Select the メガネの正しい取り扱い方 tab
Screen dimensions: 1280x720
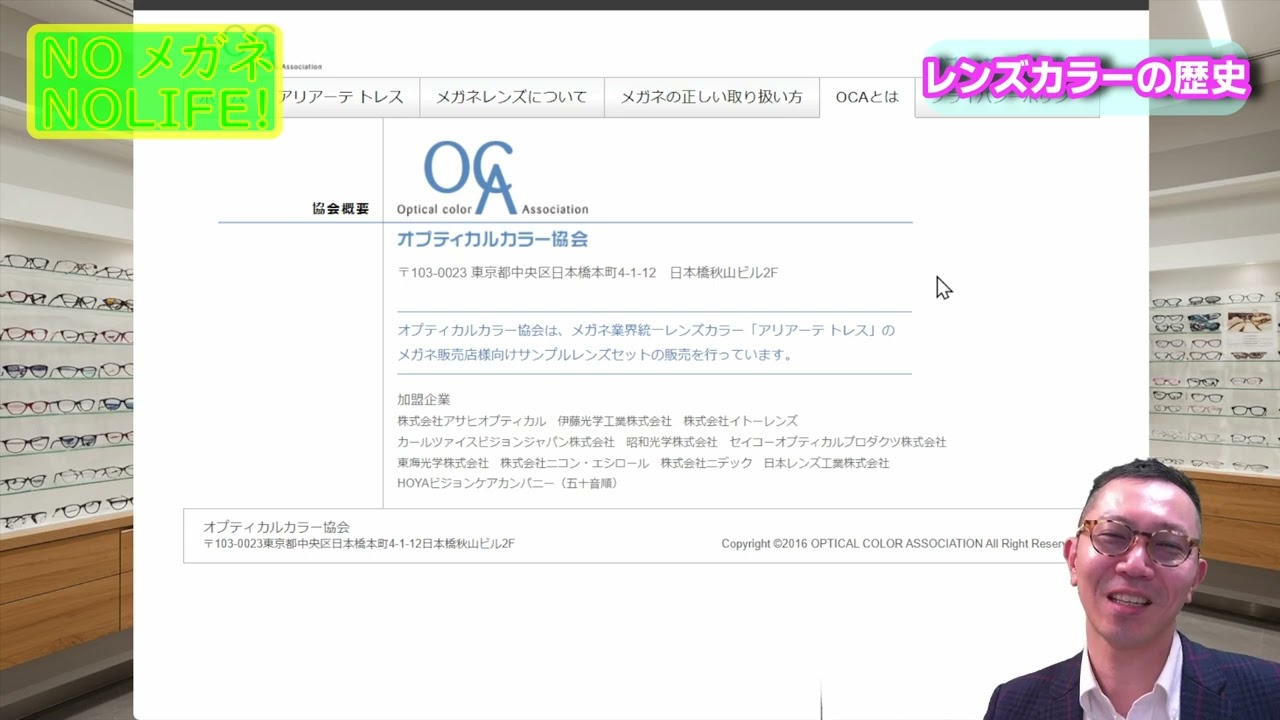tap(712, 97)
